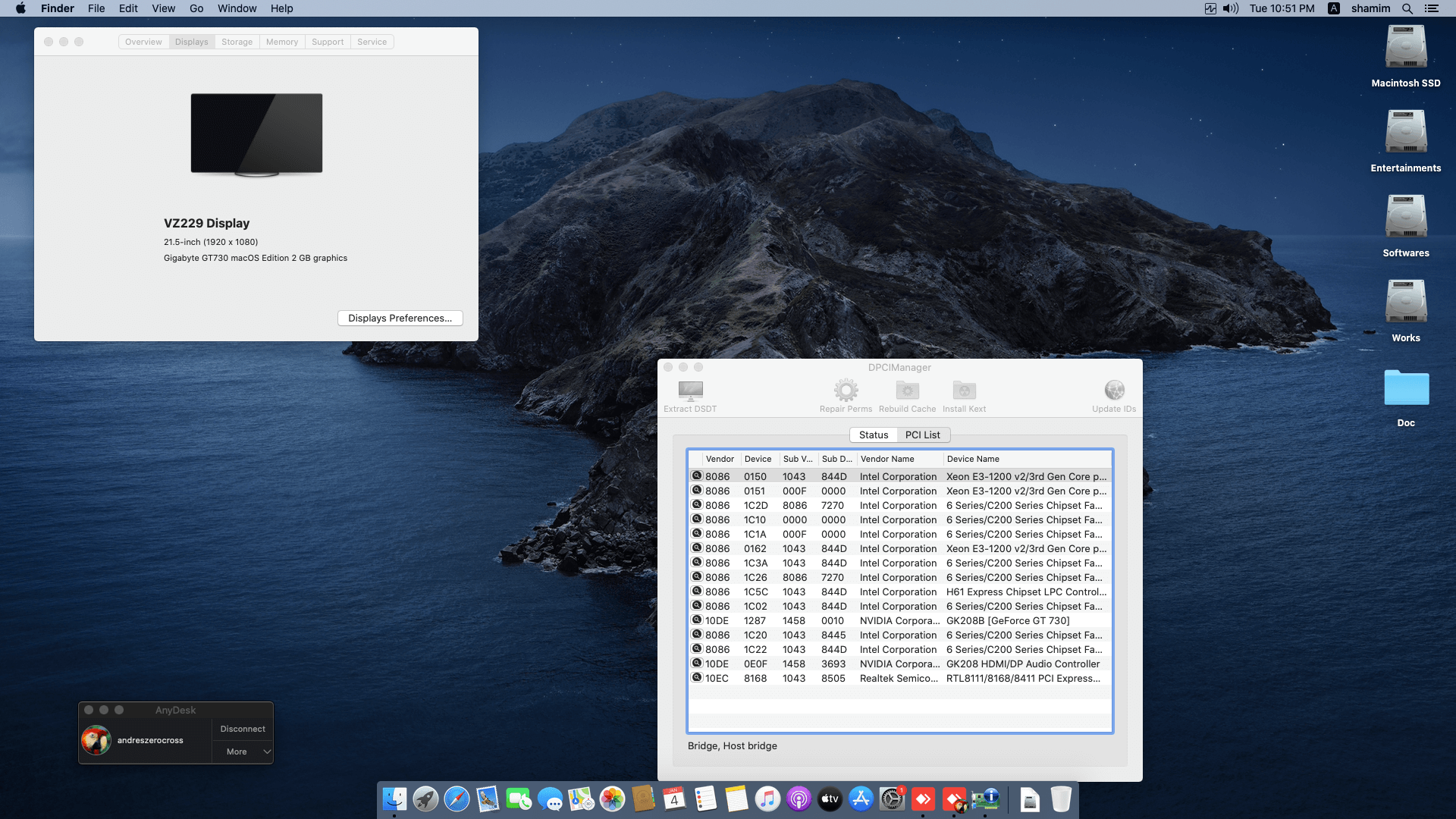Open System Preferences from the Dock
Screen dimensions: 1456x819
point(892,799)
